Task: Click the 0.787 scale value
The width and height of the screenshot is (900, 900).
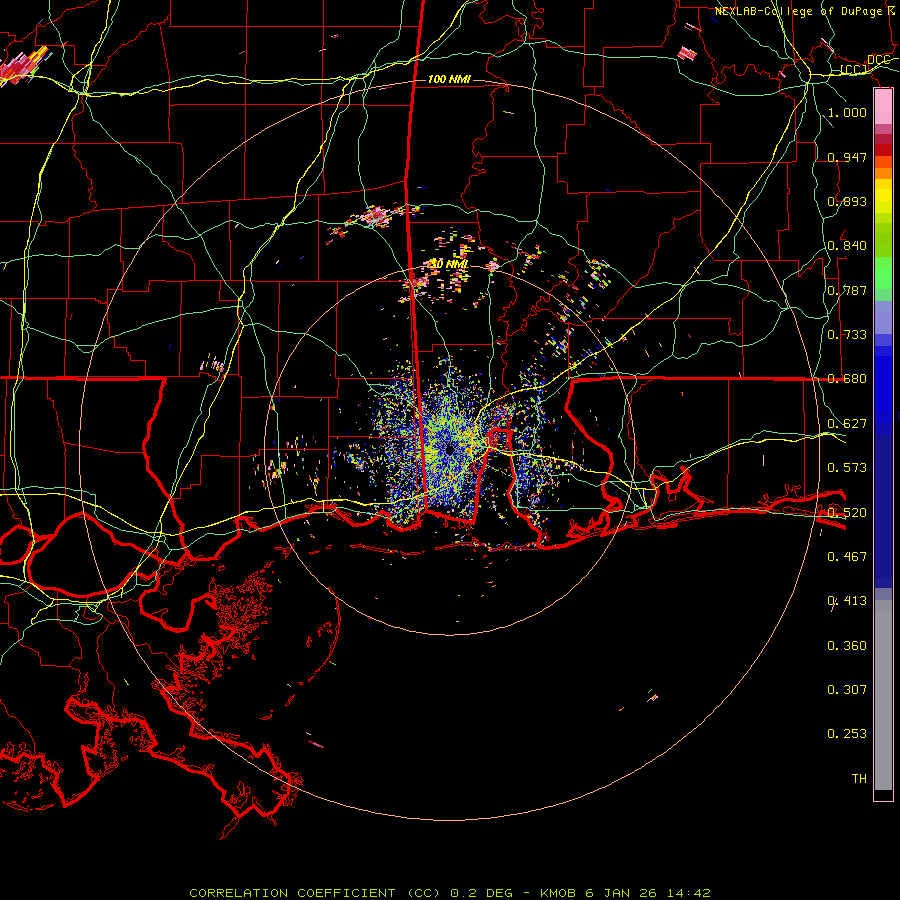Action: (847, 290)
